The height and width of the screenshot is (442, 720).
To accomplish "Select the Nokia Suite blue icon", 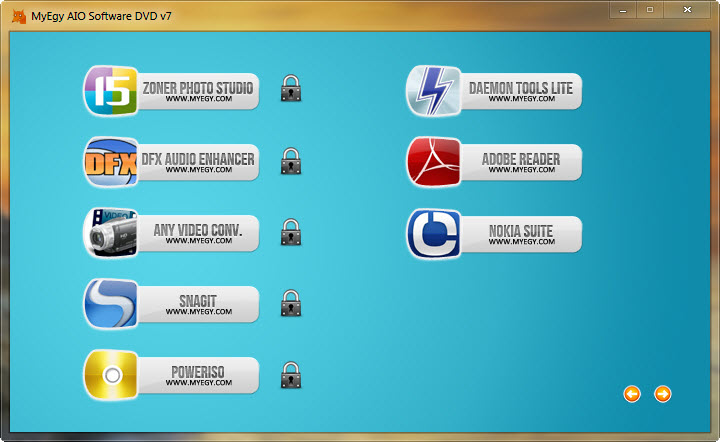I will (434, 233).
